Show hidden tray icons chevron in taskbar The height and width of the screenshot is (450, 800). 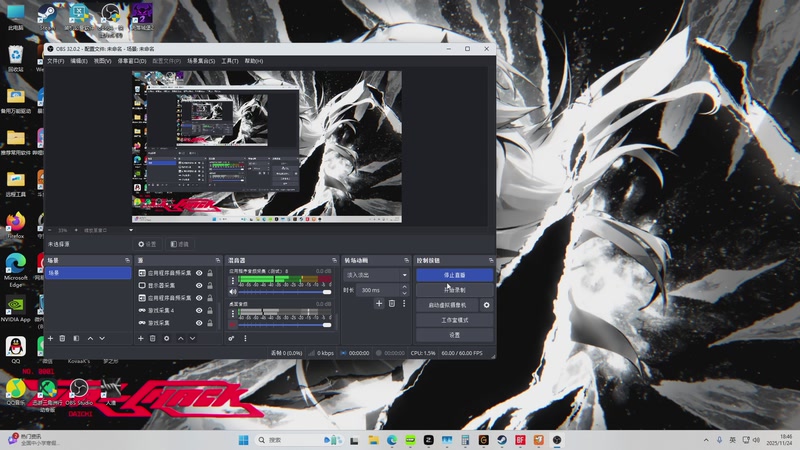point(706,440)
